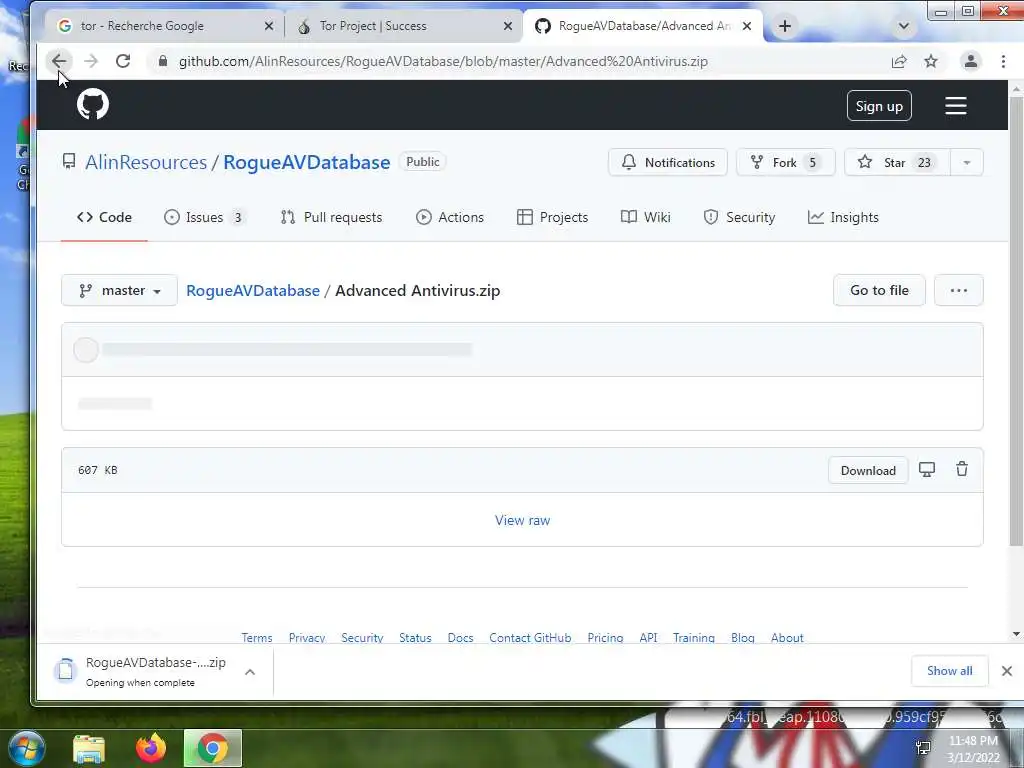Expand the star lists dropdown arrow

(967, 162)
